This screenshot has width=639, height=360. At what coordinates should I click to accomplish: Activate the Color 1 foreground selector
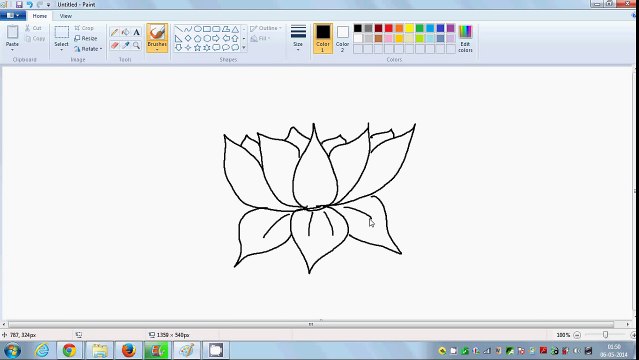pos(323,38)
